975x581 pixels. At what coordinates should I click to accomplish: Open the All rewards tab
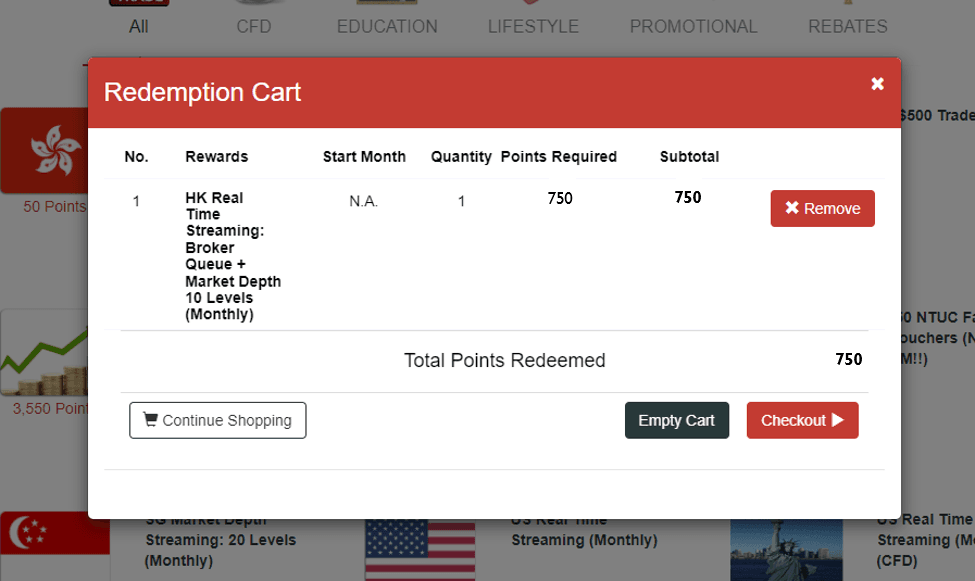[139, 26]
